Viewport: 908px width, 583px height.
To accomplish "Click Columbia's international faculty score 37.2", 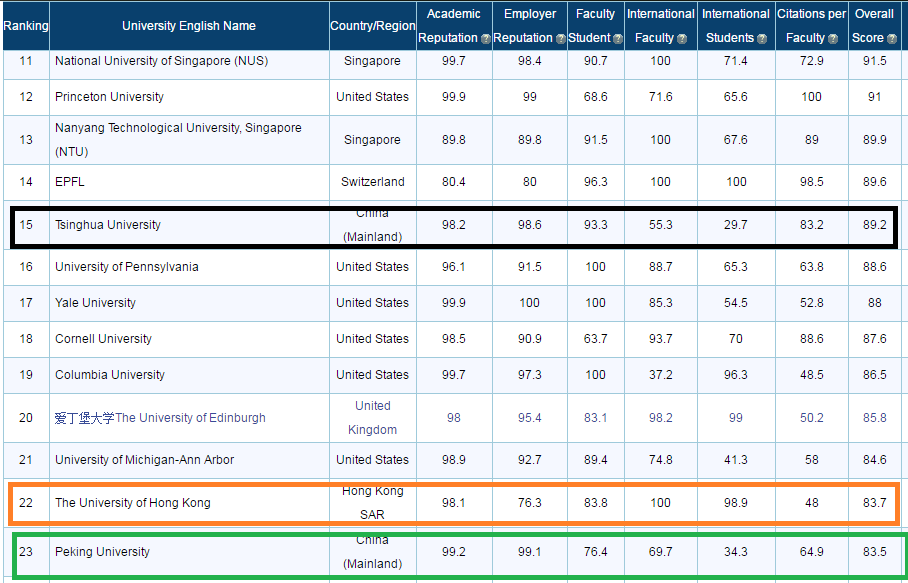I will [x=661, y=375].
